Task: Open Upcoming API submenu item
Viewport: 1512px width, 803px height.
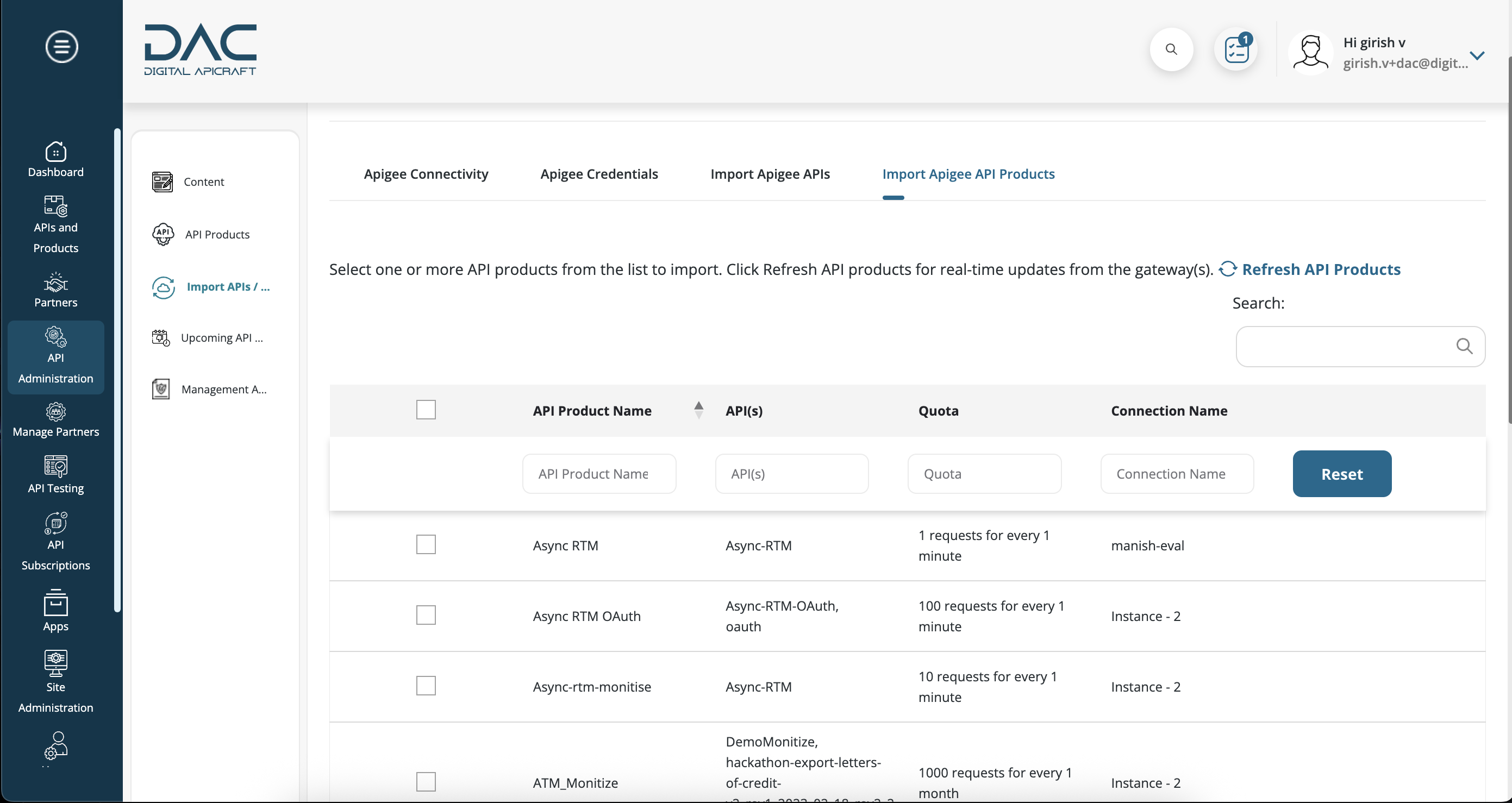Action: [207, 338]
